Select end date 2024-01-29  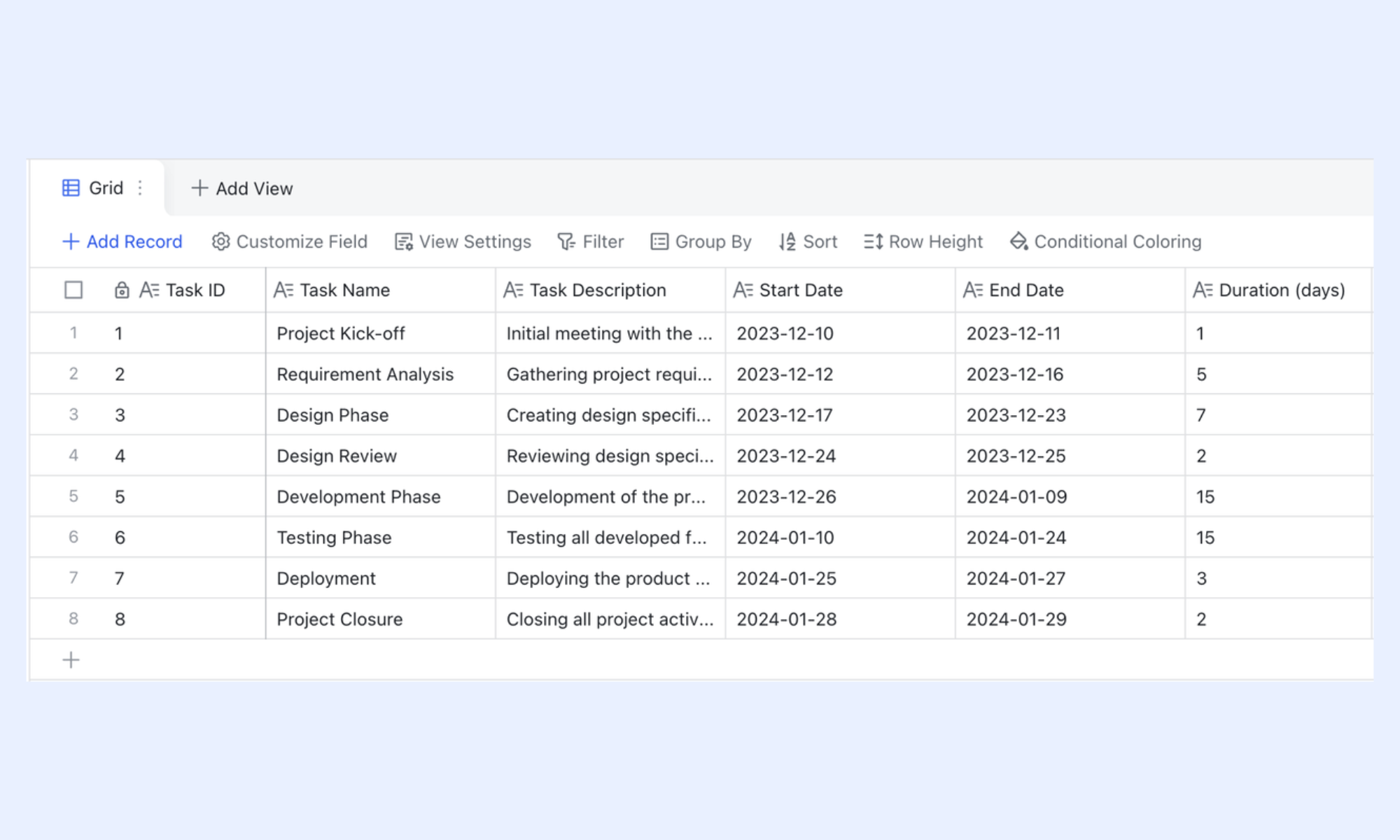[1070, 619]
